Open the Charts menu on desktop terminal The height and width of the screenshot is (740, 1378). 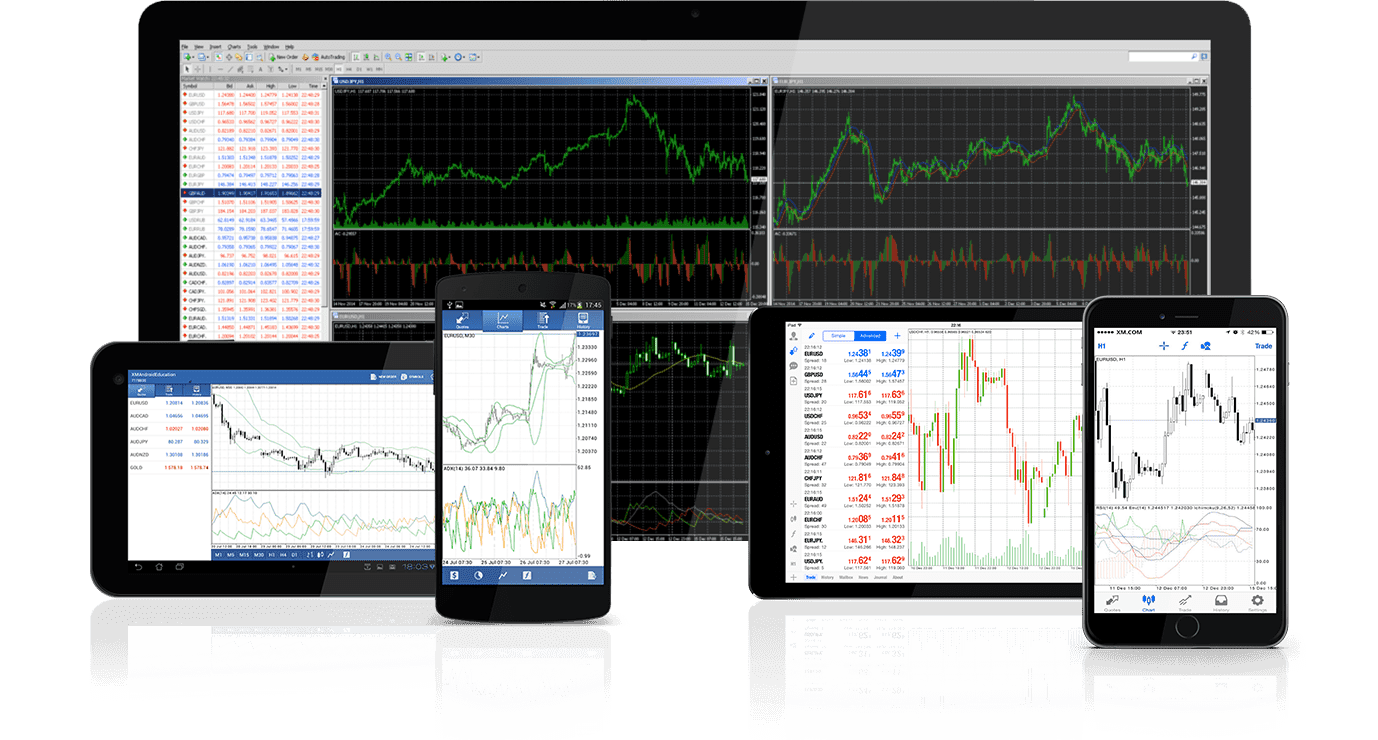(234, 47)
